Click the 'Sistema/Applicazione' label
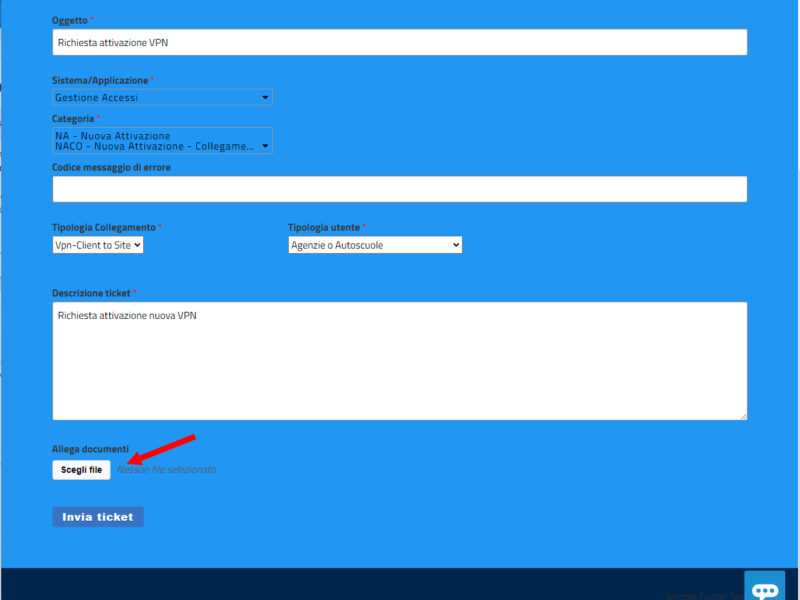The image size is (800, 600). click(x=100, y=80)
